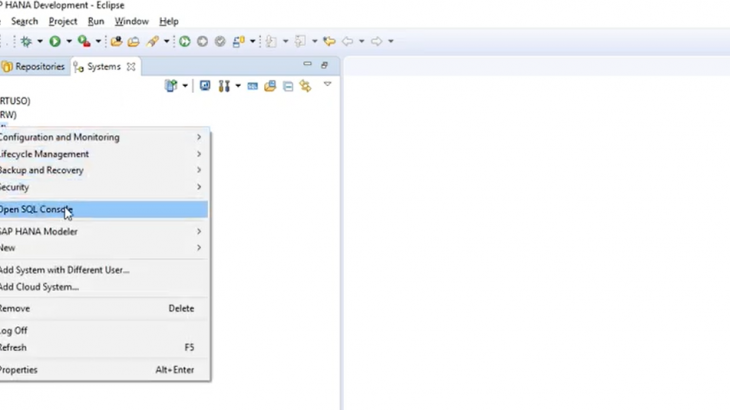Select the system entry ending in RW)
Image resolution: width=730 pixels, height=410 pixels.
[8, 115]
